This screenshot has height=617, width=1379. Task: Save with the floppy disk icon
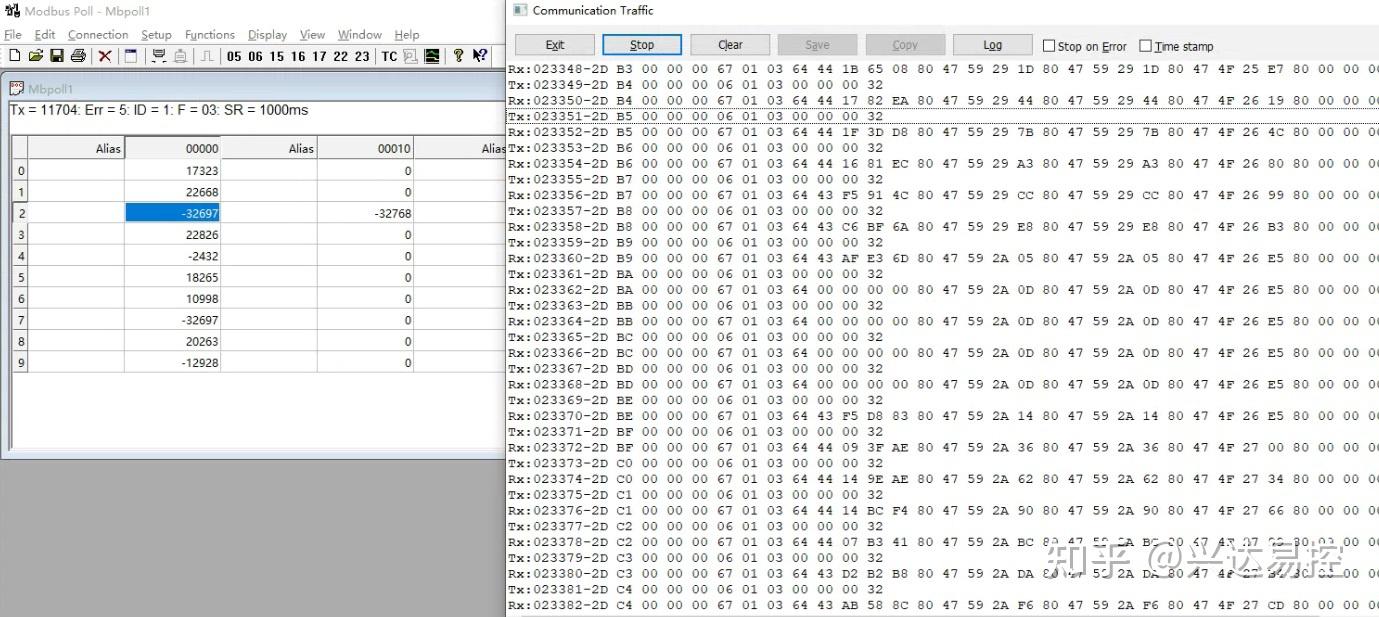(57, 56)
